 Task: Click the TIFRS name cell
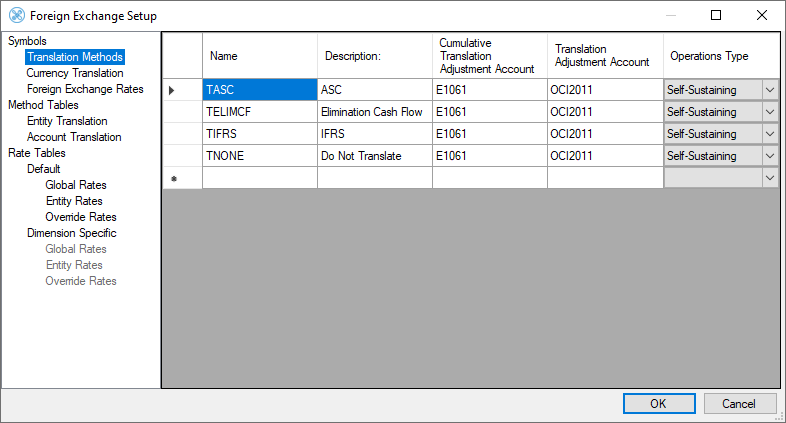coord(260,134)
